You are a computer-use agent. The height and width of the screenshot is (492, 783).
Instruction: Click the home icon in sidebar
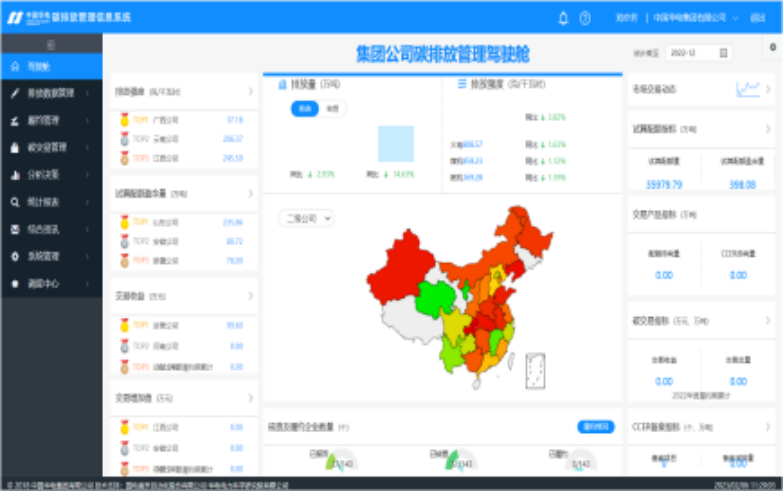(x=15, y=66)
